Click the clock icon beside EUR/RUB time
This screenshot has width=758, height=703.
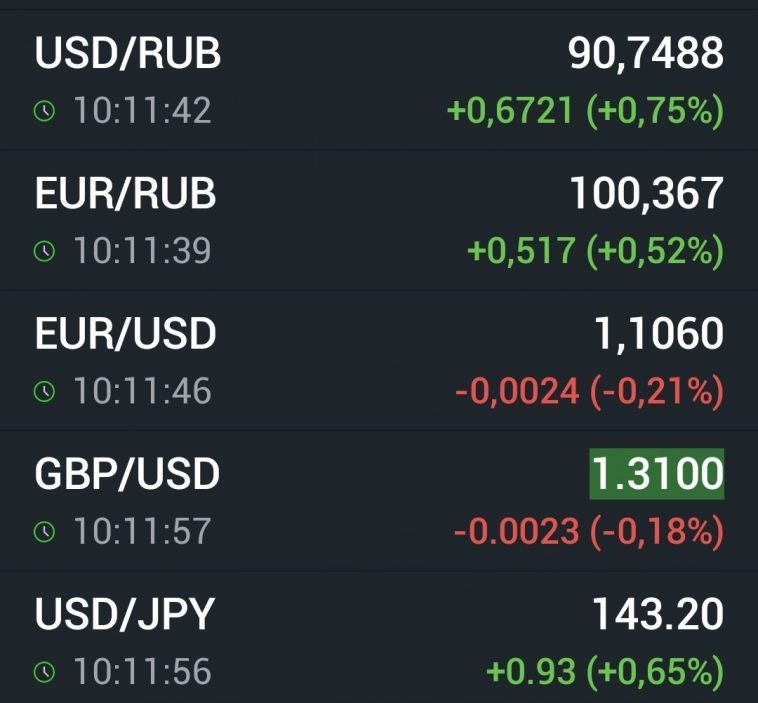click(x=44, y=251)
